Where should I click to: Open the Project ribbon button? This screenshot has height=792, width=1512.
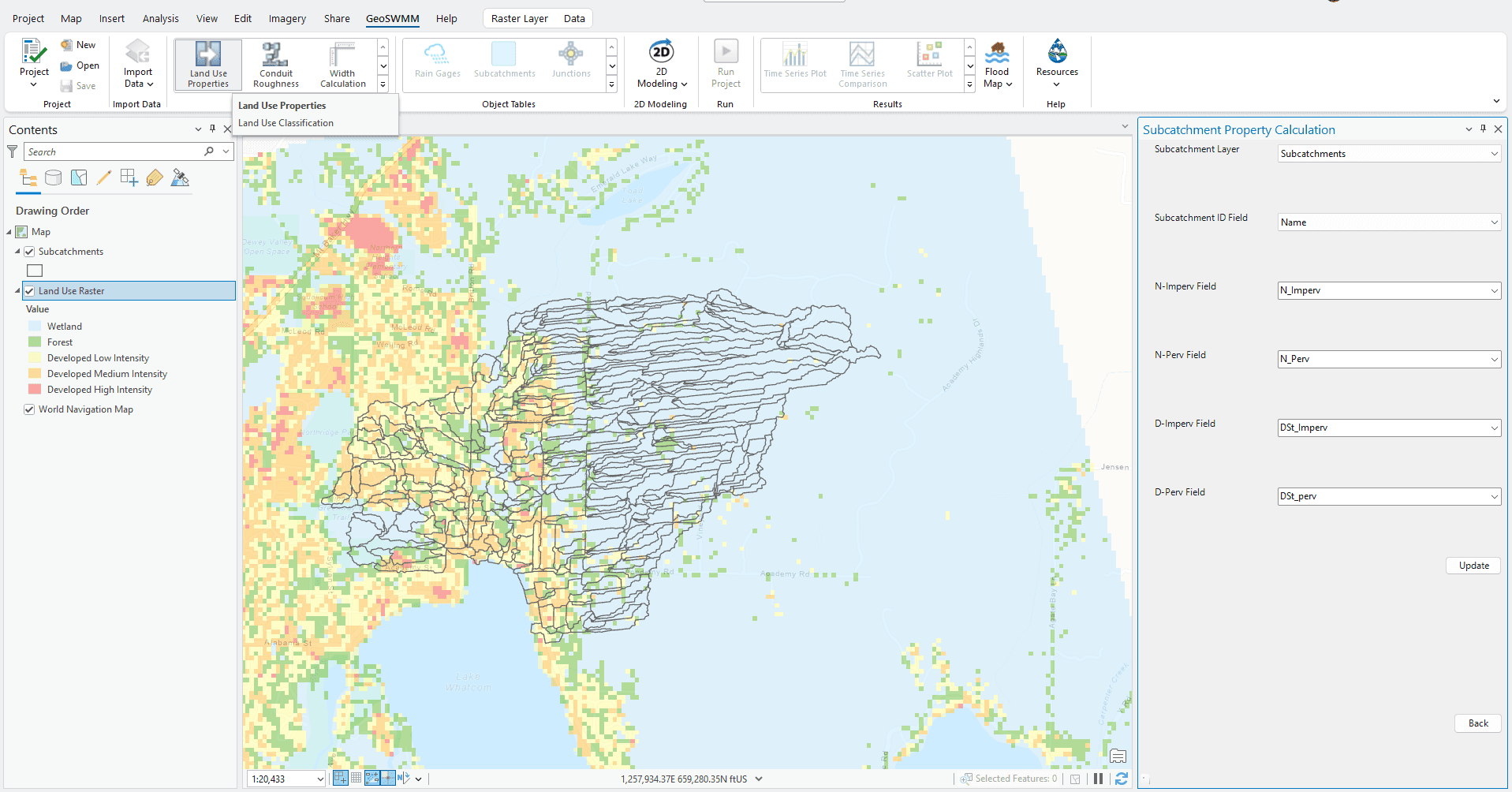point(34,63)
